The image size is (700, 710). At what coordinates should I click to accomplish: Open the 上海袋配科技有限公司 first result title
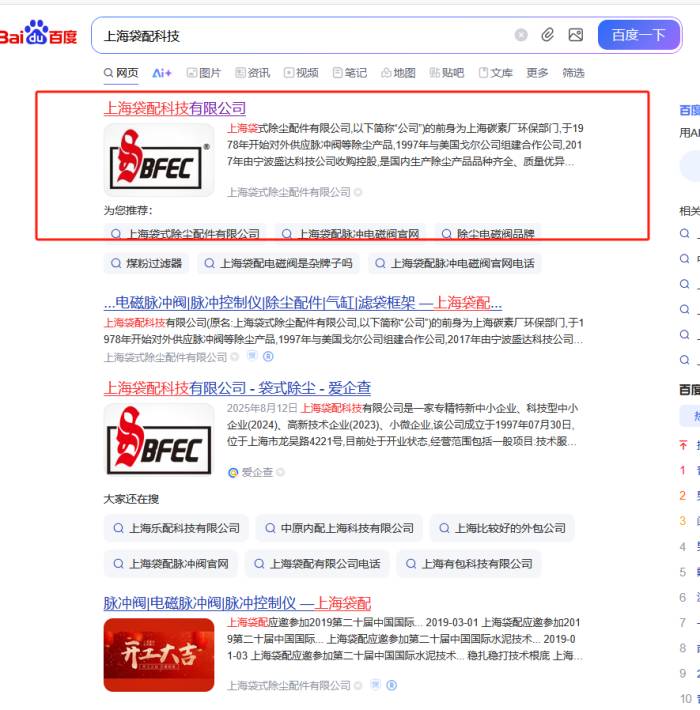[175, 108]
